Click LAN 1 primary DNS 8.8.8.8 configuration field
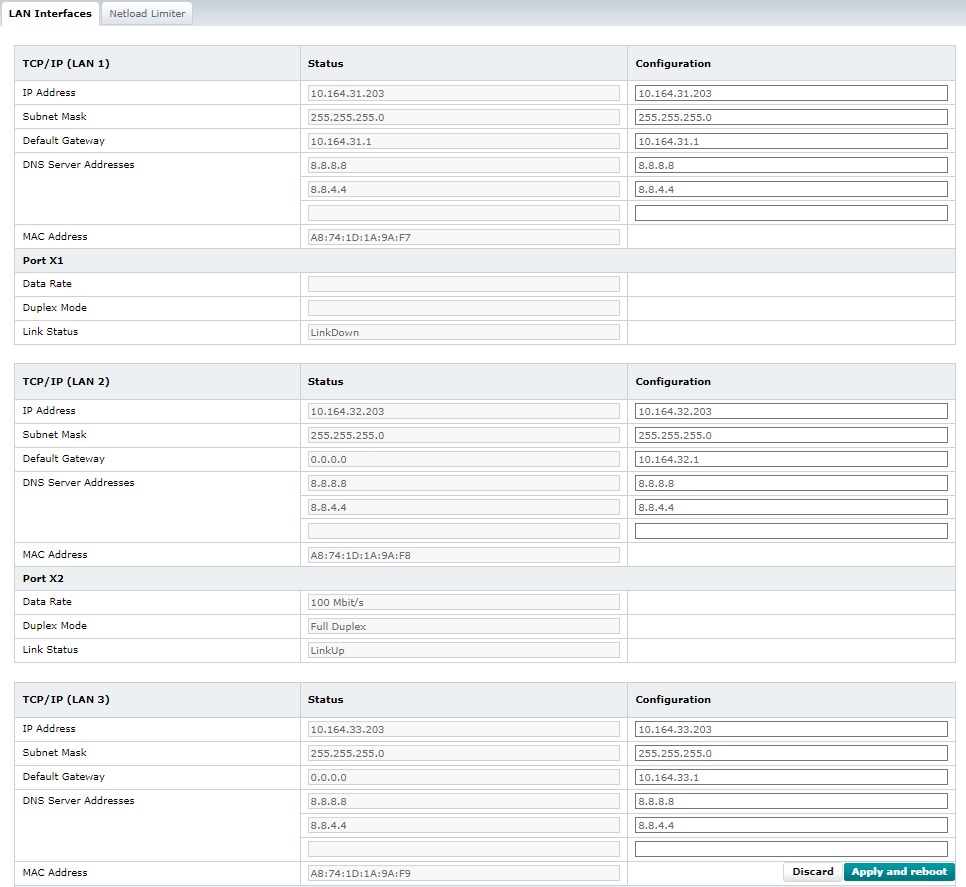This screenshot has width=966, height=887. 790,165
